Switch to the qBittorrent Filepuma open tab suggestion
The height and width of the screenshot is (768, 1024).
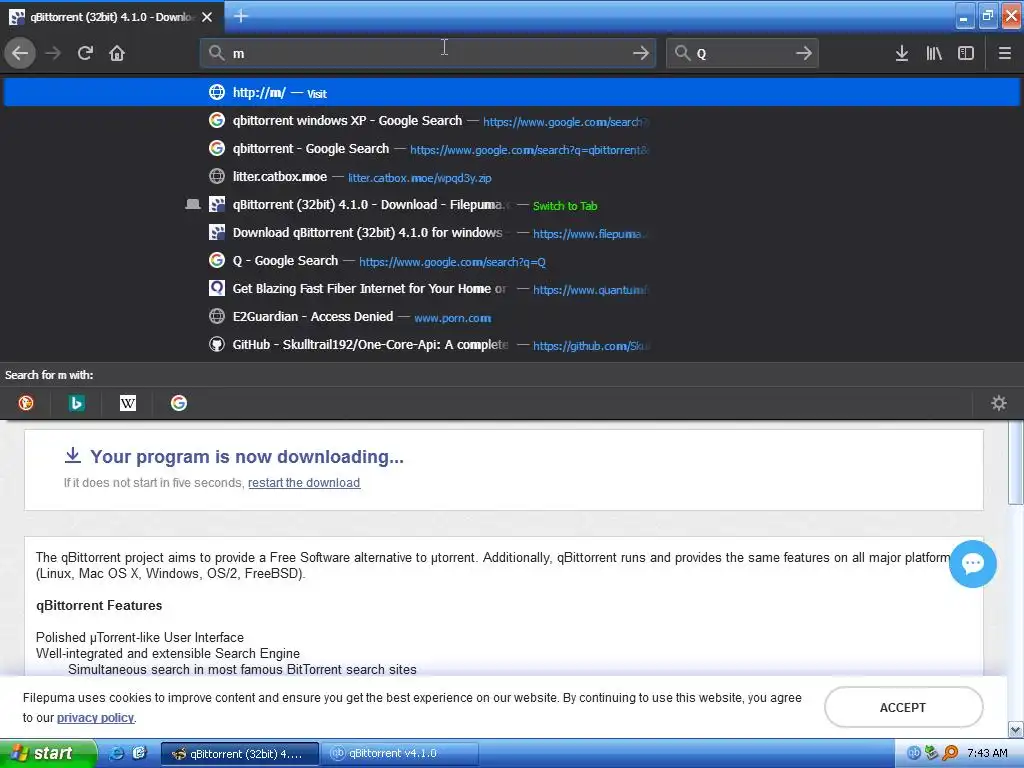[512, 205]
